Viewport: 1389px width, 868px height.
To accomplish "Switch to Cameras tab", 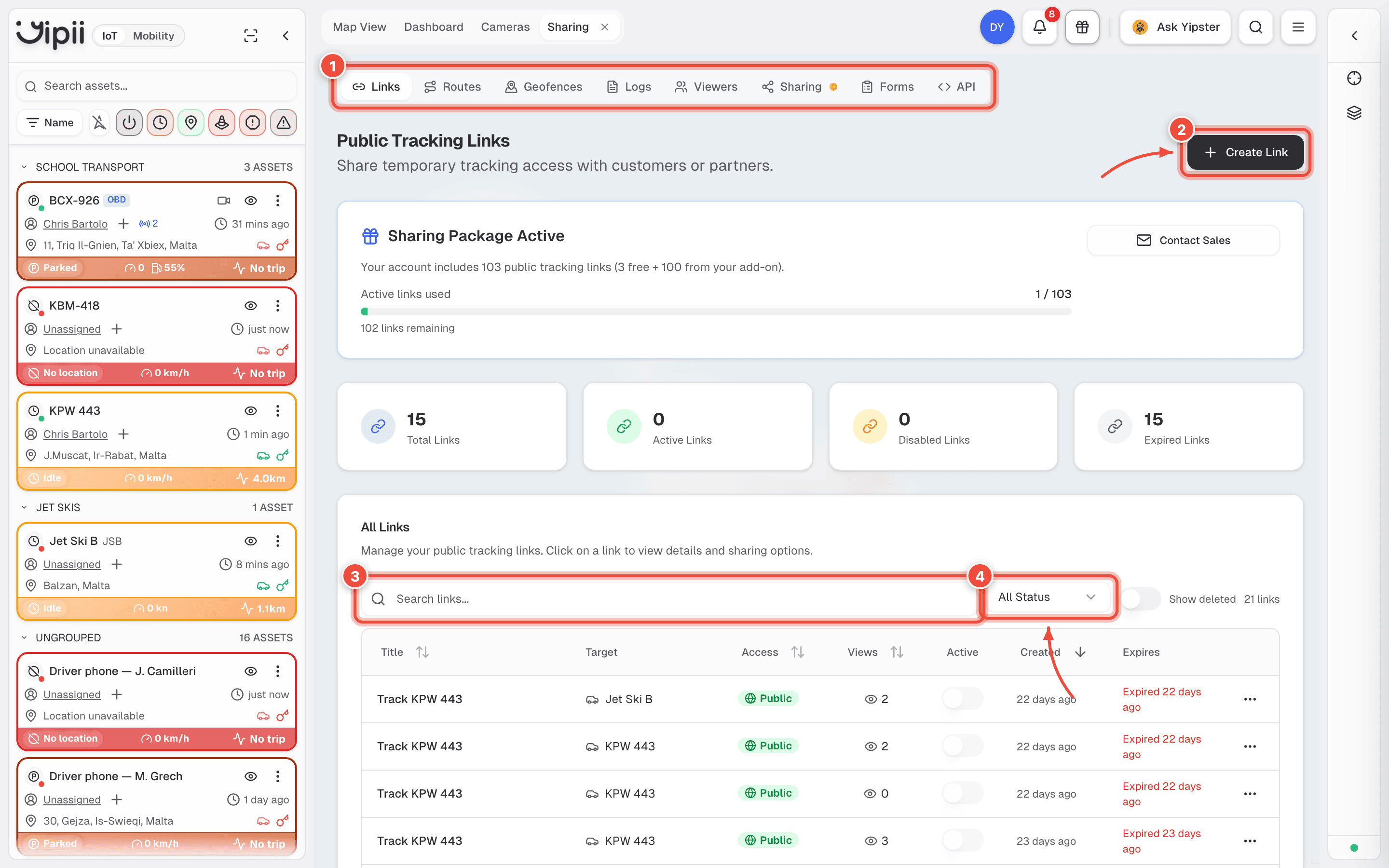I will click(505, 27).
